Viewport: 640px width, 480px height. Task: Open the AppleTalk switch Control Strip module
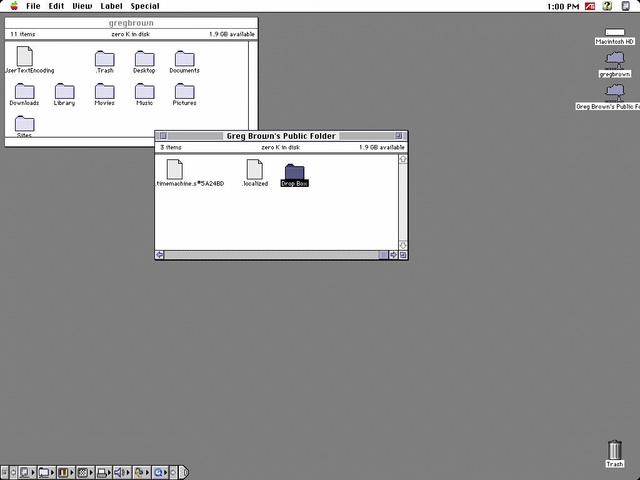click(x=27, y=473)
